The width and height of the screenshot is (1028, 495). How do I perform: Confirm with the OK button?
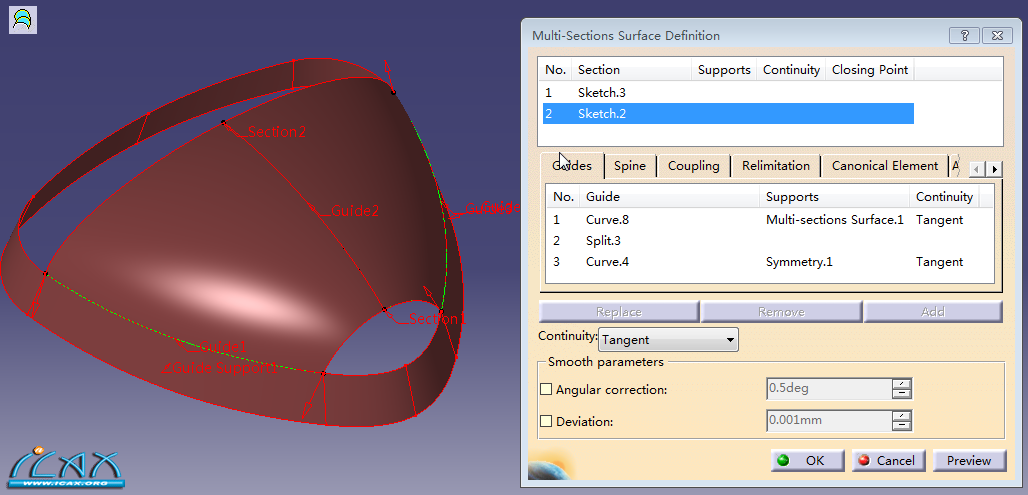point(807,461)
